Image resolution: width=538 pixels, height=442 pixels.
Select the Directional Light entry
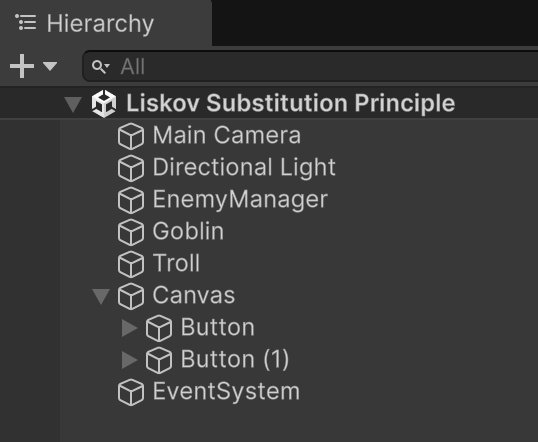(244, 168)
